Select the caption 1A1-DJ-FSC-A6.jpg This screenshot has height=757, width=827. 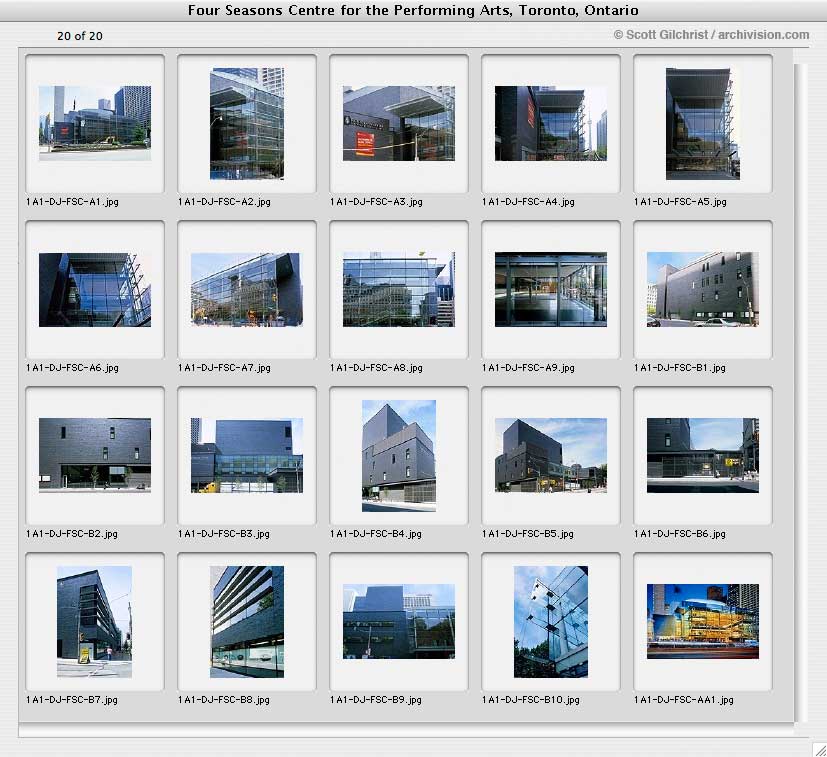tap(72, 368)
